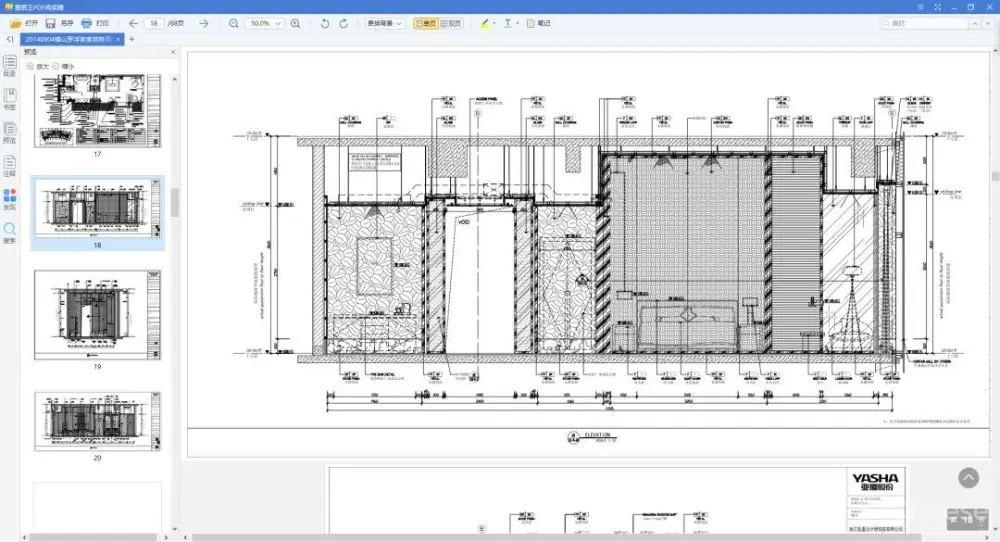The image size is (1000, 542).
Task: Open the 目录 (Contents) sidebar panel
Action: pos(9,66)
